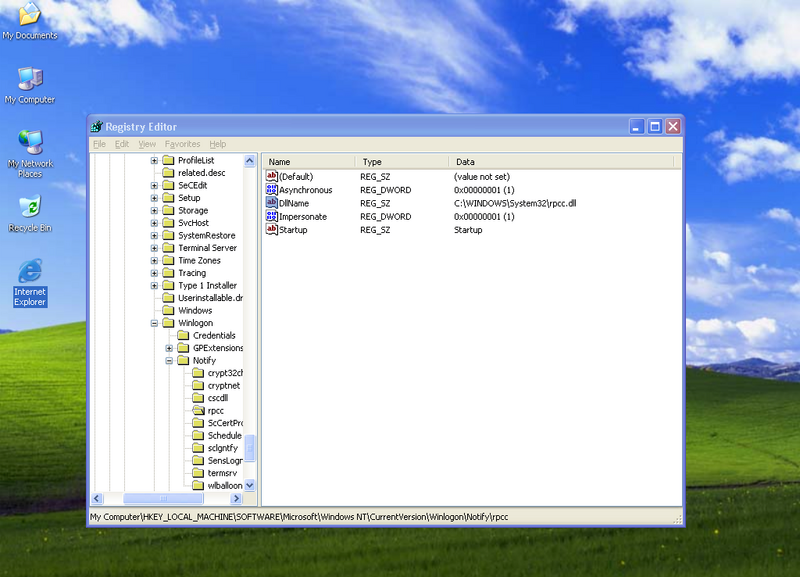Click the Asynchronous DWORD value icon
The height and width of the screenshot is (577, 800).
point(271,190)
